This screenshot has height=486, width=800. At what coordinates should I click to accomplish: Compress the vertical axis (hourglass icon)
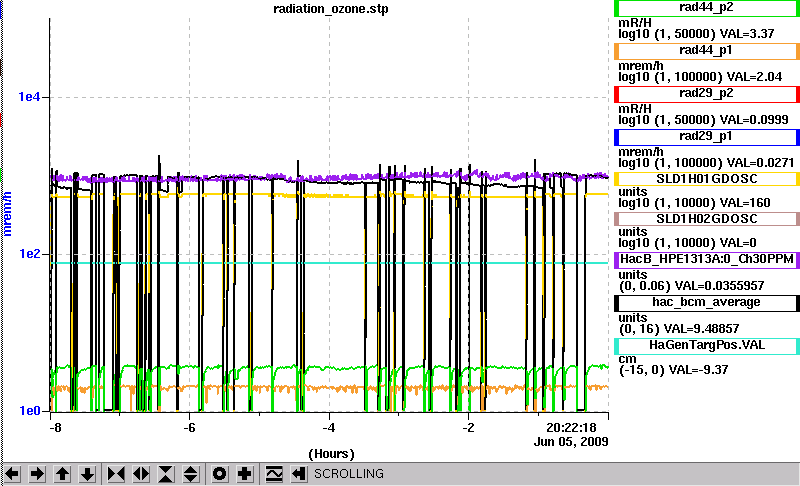tap(166, 474)
